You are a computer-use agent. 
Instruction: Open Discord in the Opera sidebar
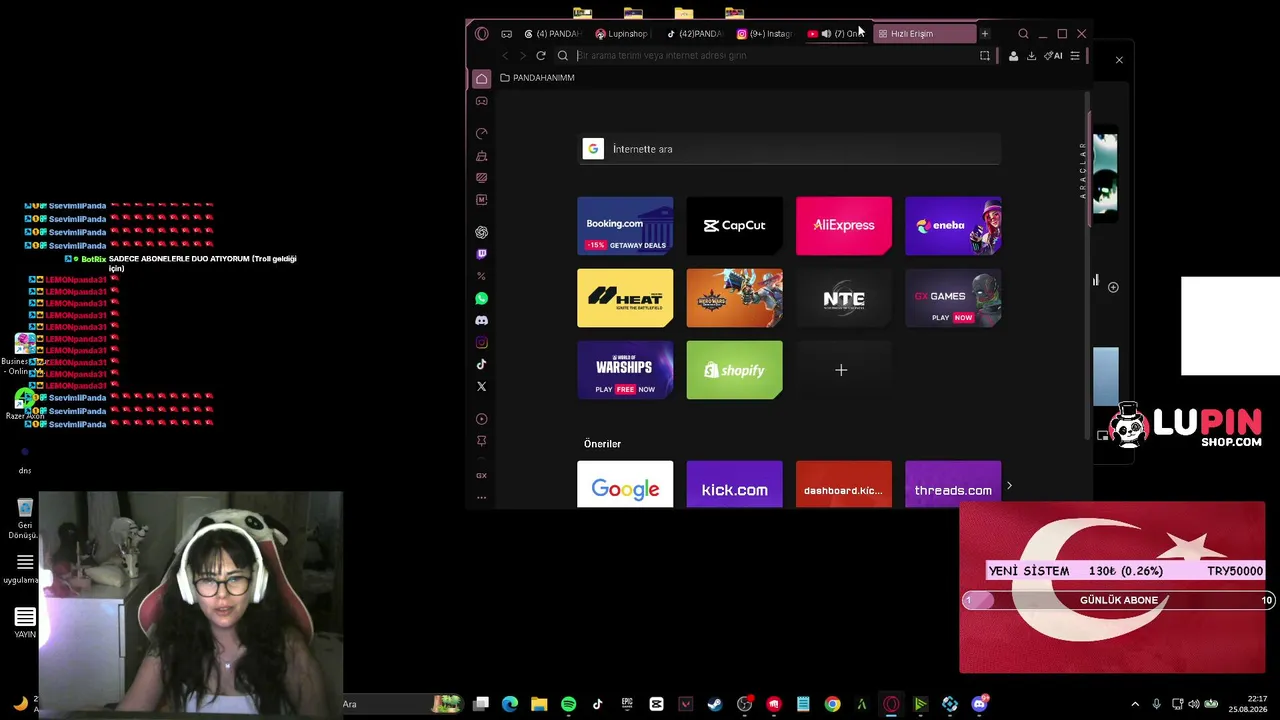tap(482, 320)
